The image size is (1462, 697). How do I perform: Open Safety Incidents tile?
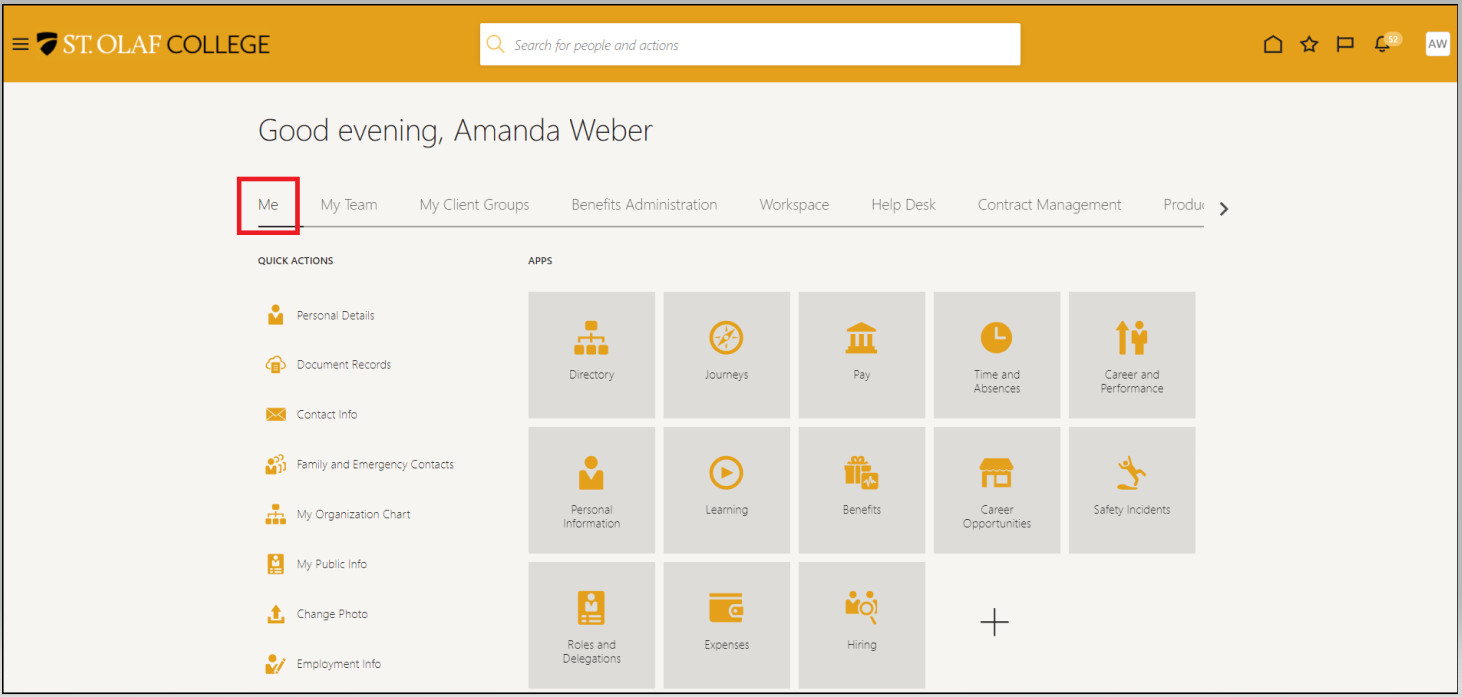1131,490
